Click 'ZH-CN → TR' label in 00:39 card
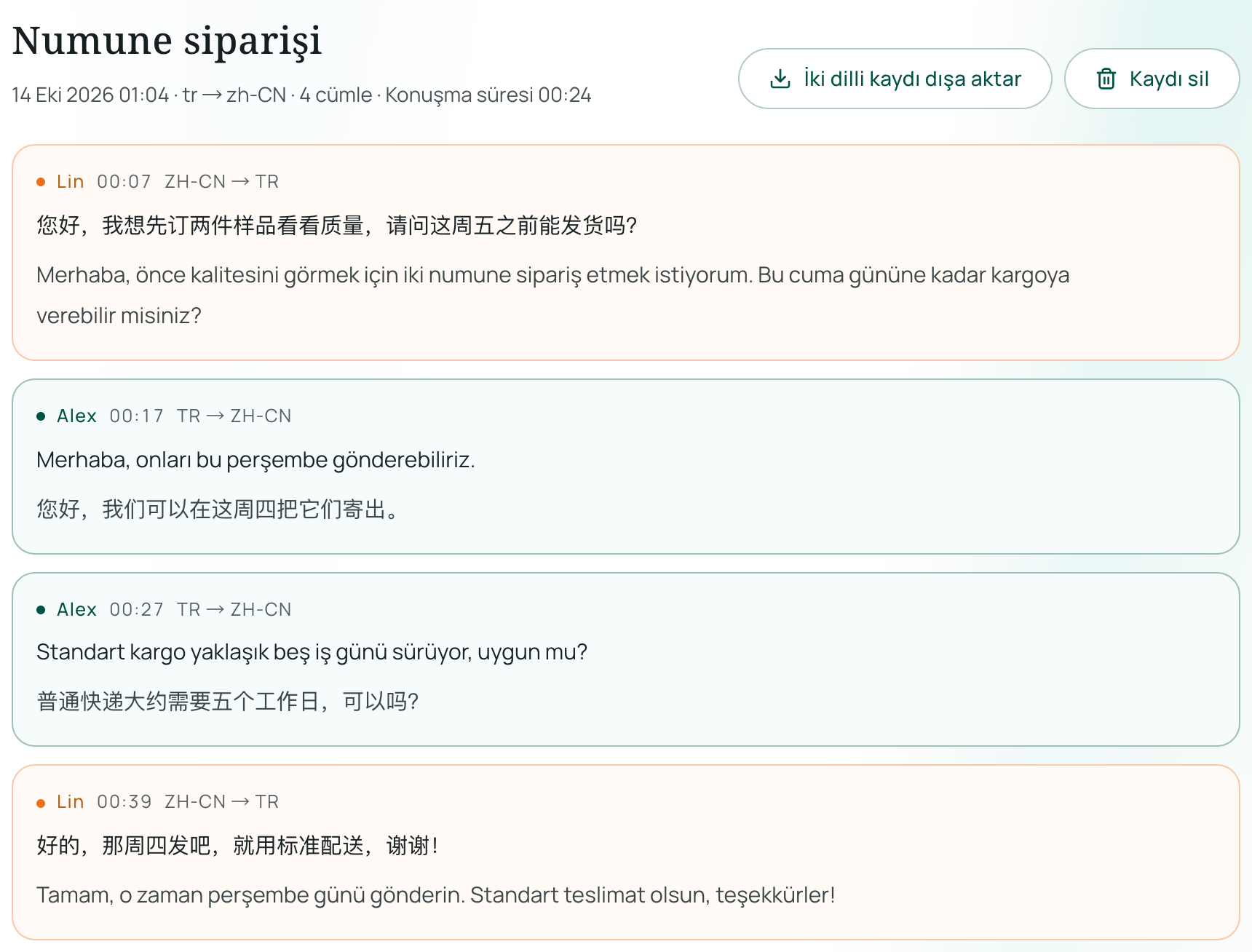 [221, 801]
